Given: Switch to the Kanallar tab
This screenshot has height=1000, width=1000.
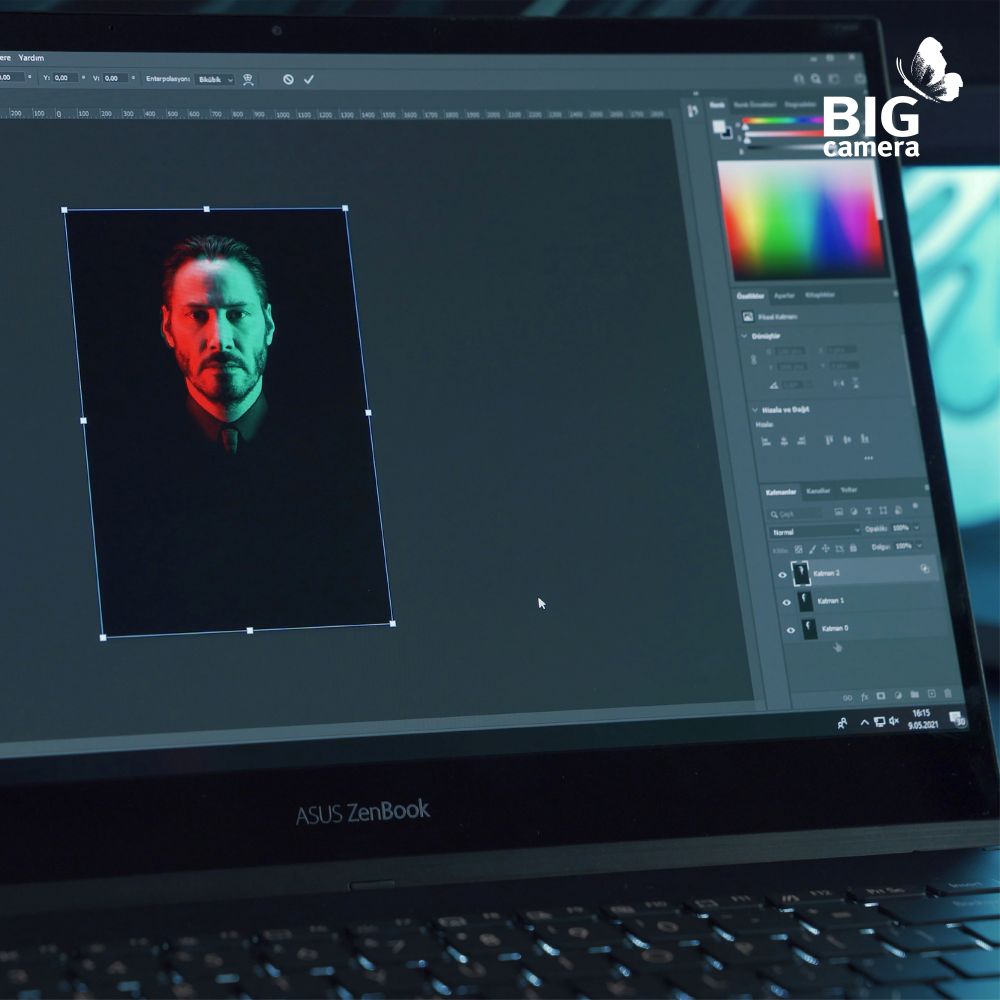Looking at the screenshot, I should coord(818,490).
